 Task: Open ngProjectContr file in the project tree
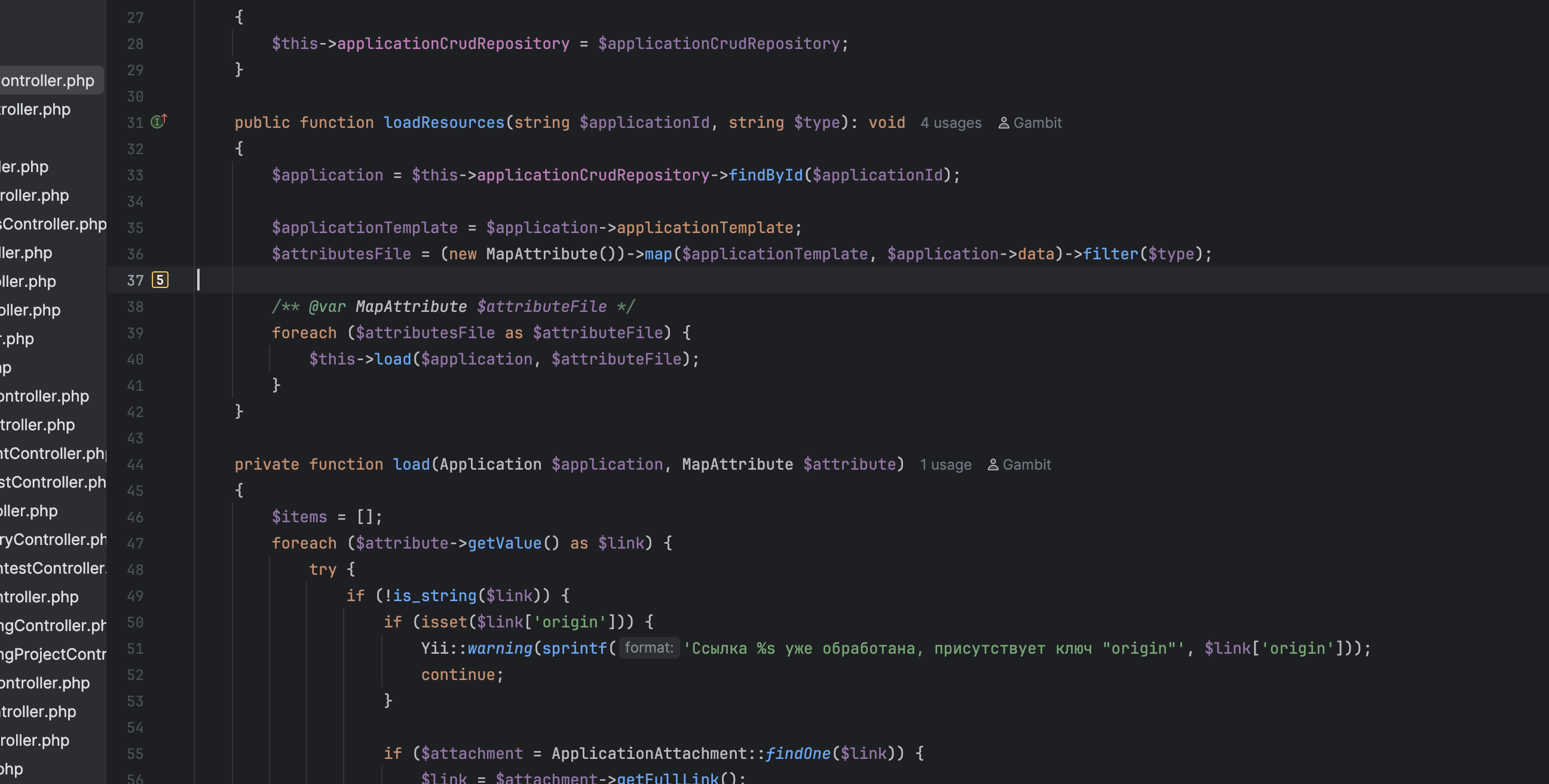(53, 654)
